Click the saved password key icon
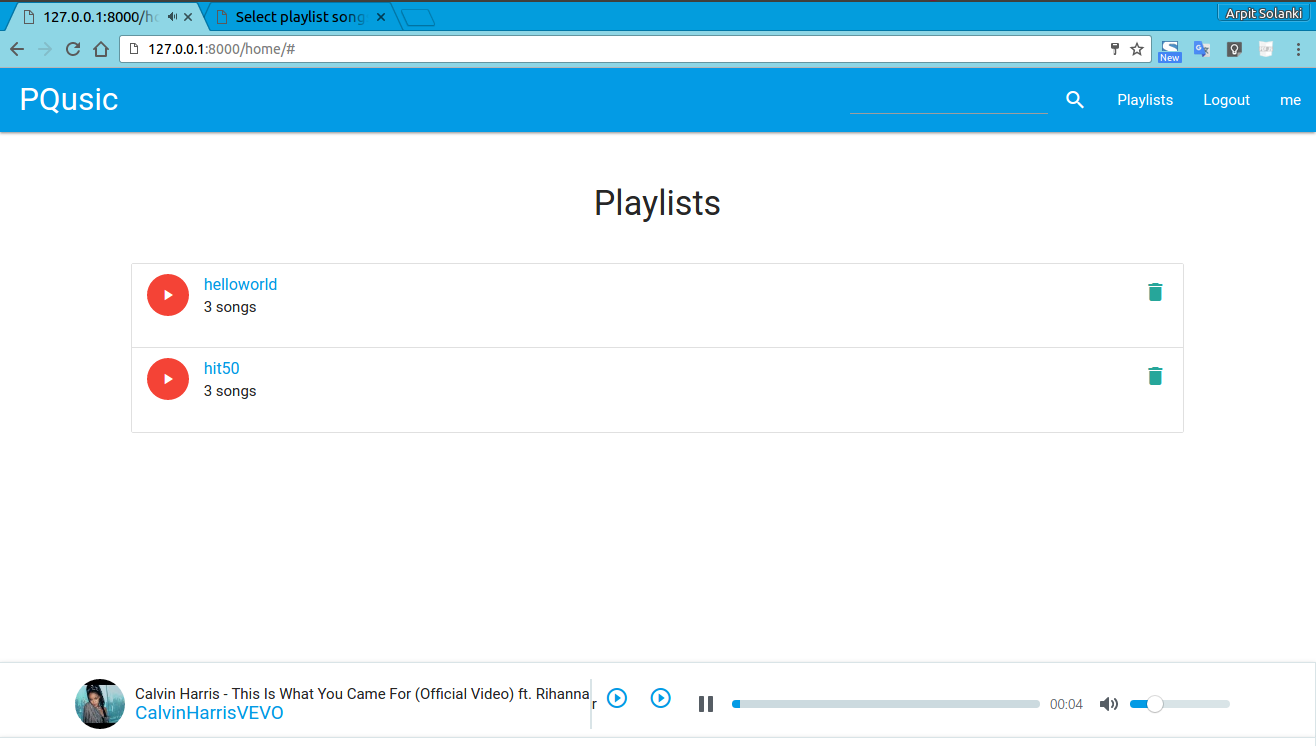Image resolution: width=1316 pixels, height=746 pixels. (x=1115, y=49)
